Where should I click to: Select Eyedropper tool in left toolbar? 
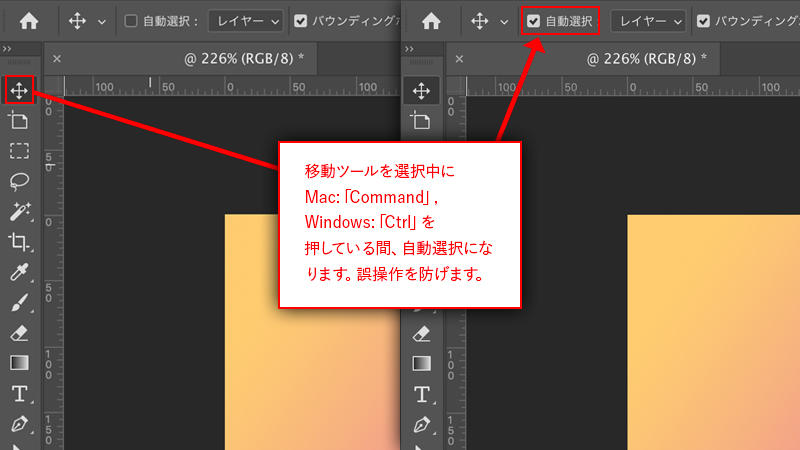[x=19, y=272]
